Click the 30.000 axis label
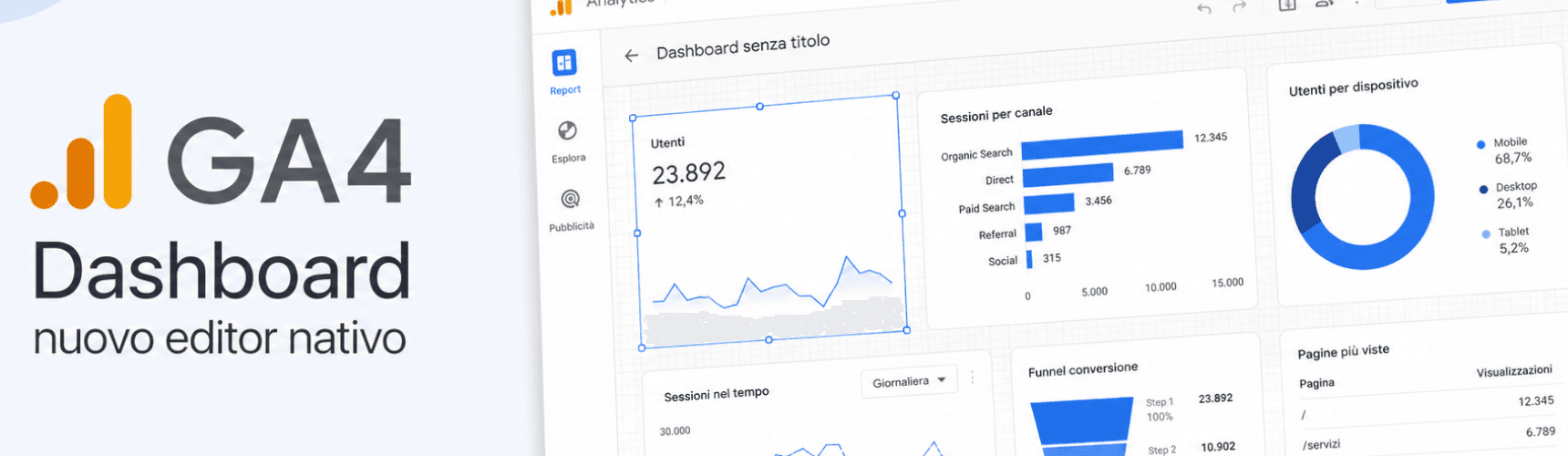The height and width of the screenshot is (456, 1568). tap(675, 430)
